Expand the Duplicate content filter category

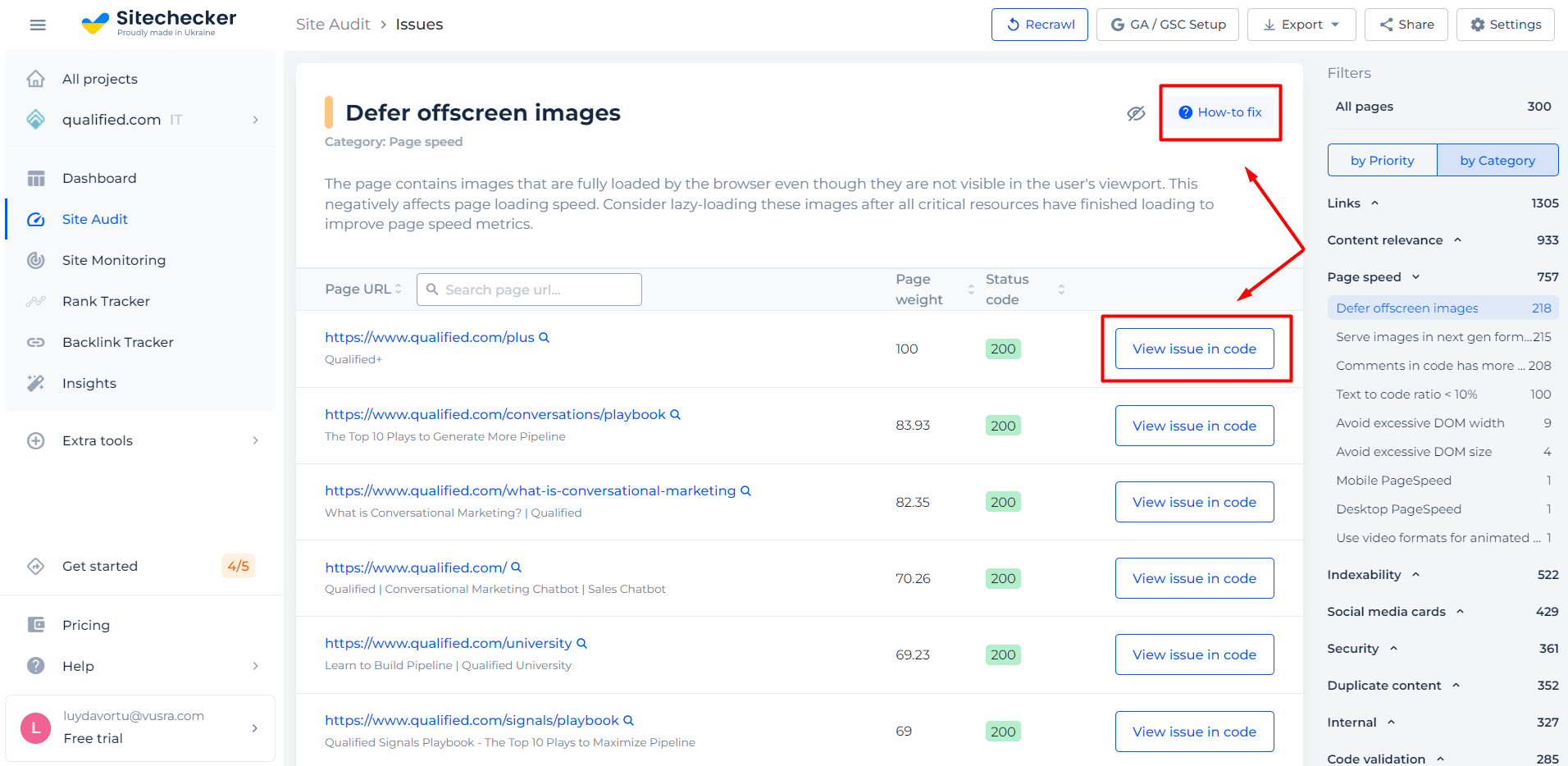point(1456,686)
